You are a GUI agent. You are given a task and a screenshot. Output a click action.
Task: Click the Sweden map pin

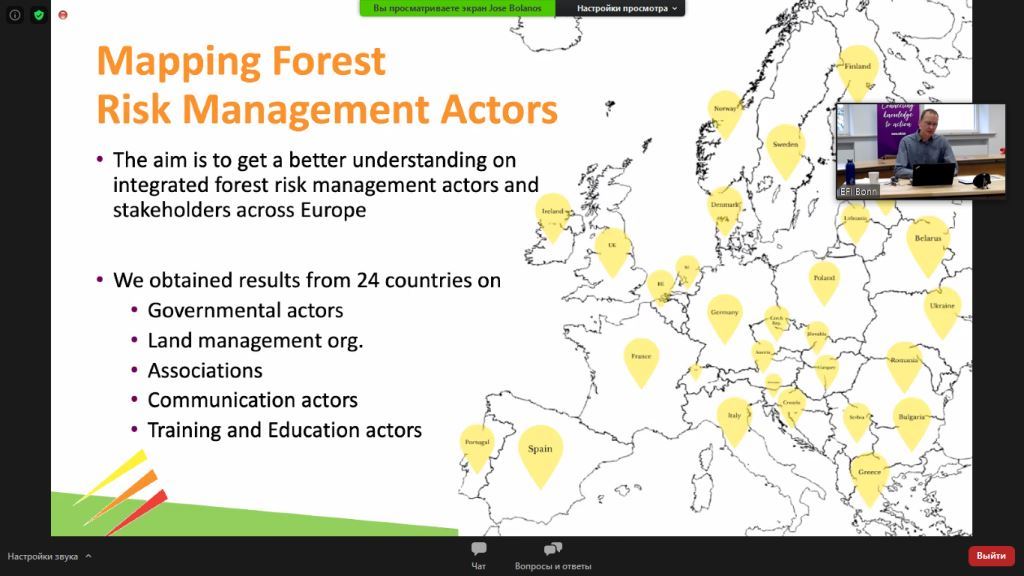pos(785,151)
